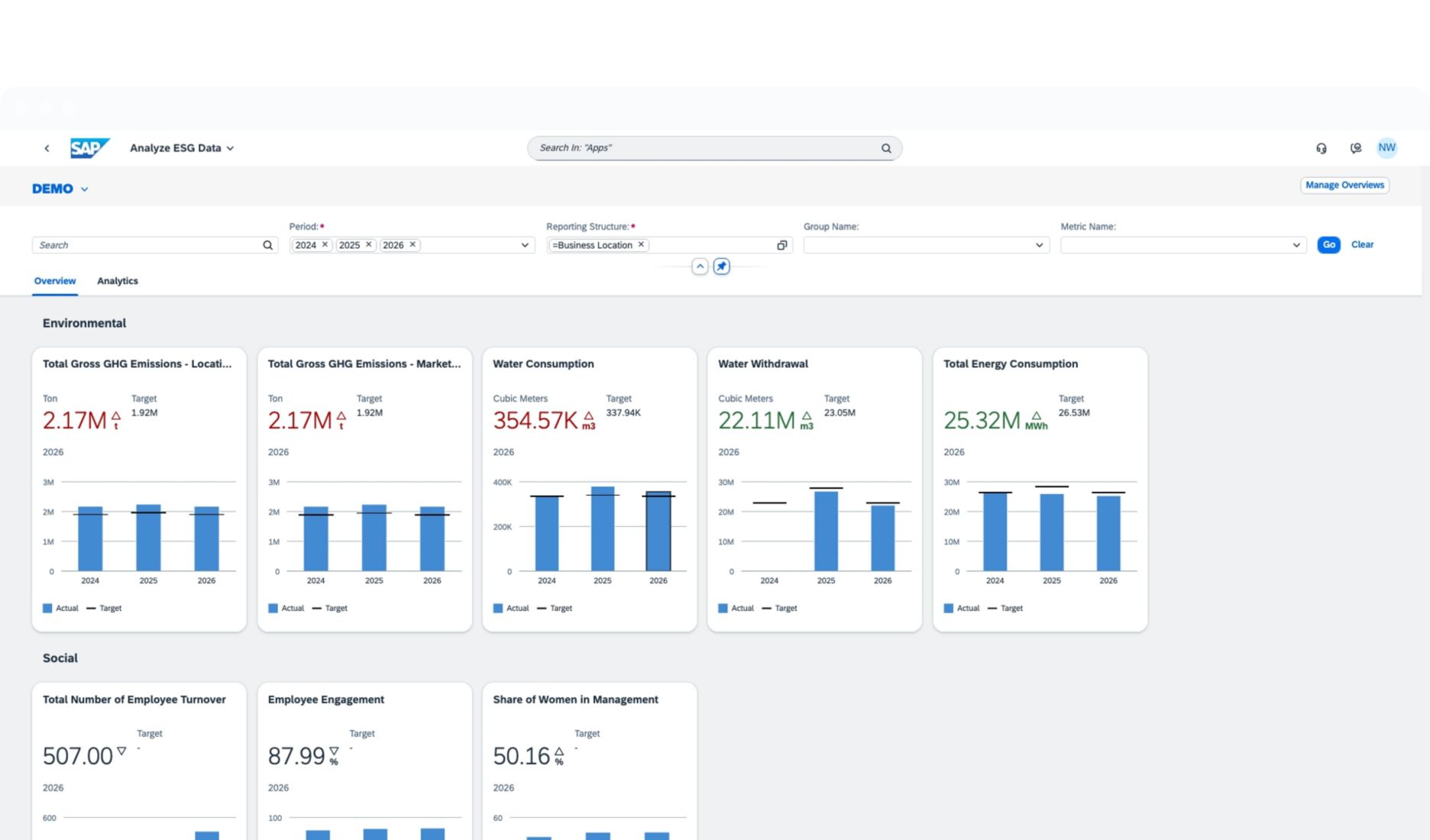Click the back navigation arrow
Screen dimensions: 1430x840
(47, 148)
